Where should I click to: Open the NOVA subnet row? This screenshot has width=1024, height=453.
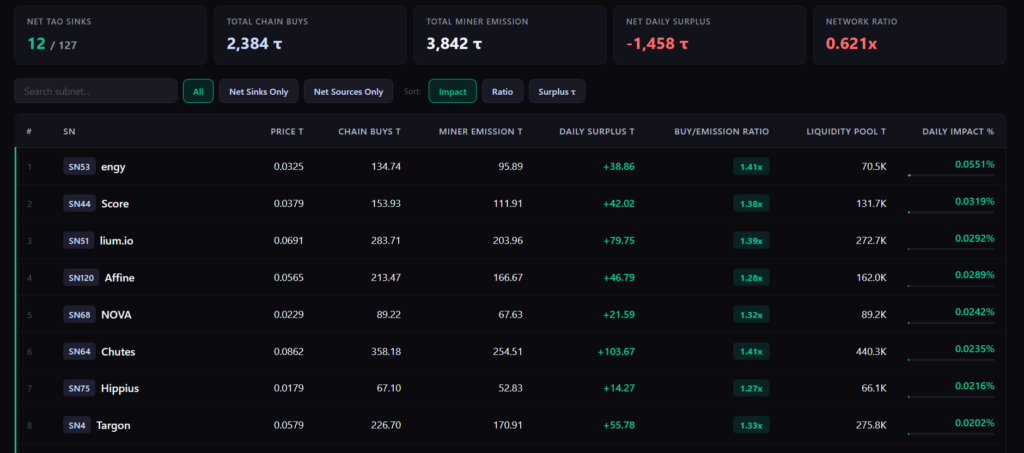[511, 315]
